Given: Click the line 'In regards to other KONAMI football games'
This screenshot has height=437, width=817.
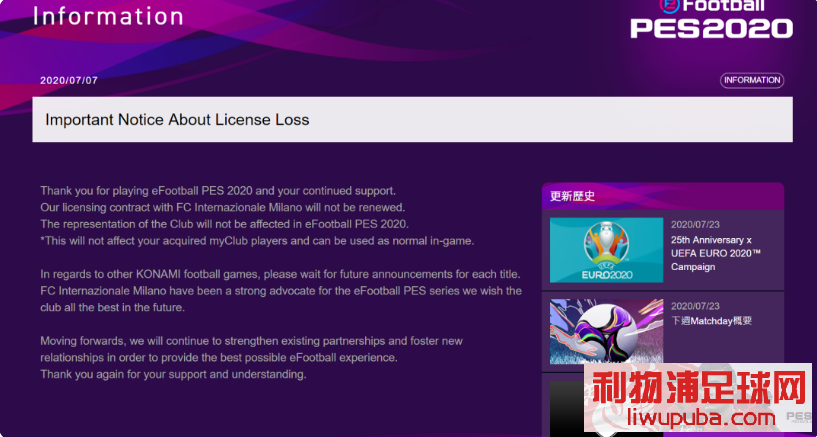Looking at the screenshot, I should (281, 274).
